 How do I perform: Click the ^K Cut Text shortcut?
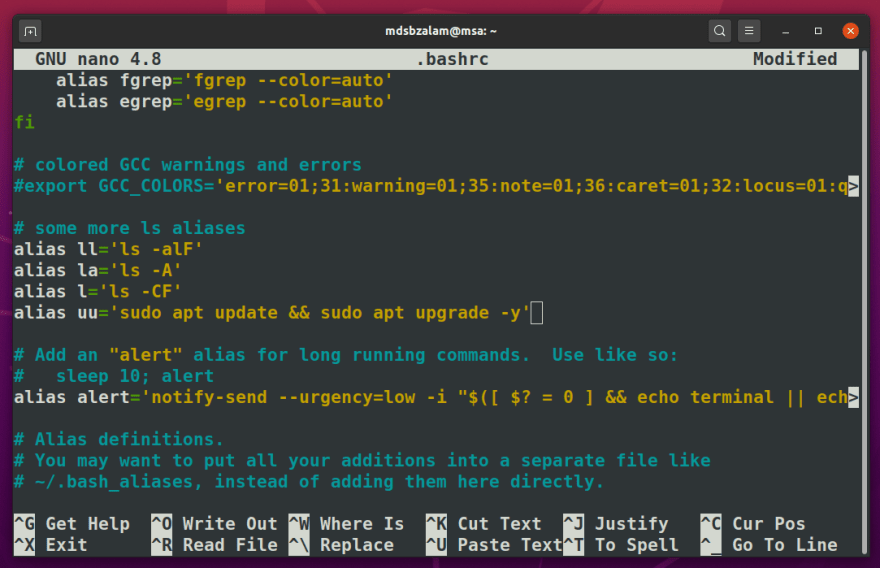tap(483, 524)
